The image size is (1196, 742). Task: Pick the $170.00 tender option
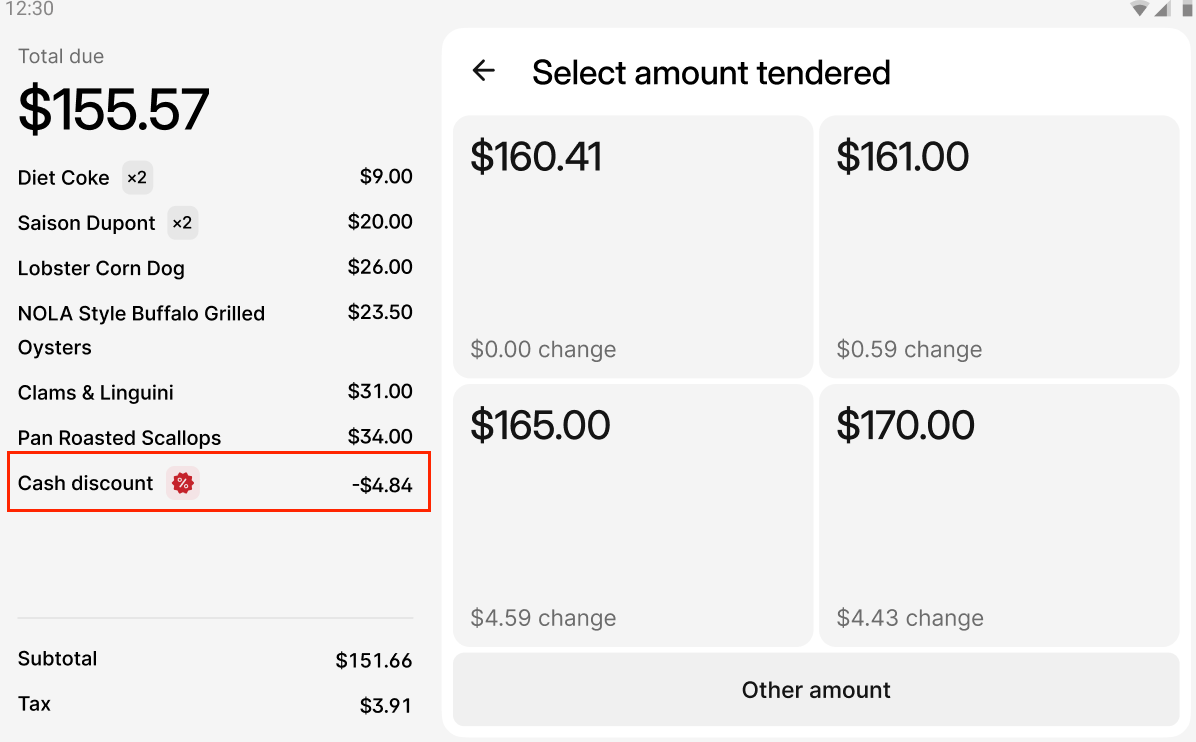tap(999, 516)
